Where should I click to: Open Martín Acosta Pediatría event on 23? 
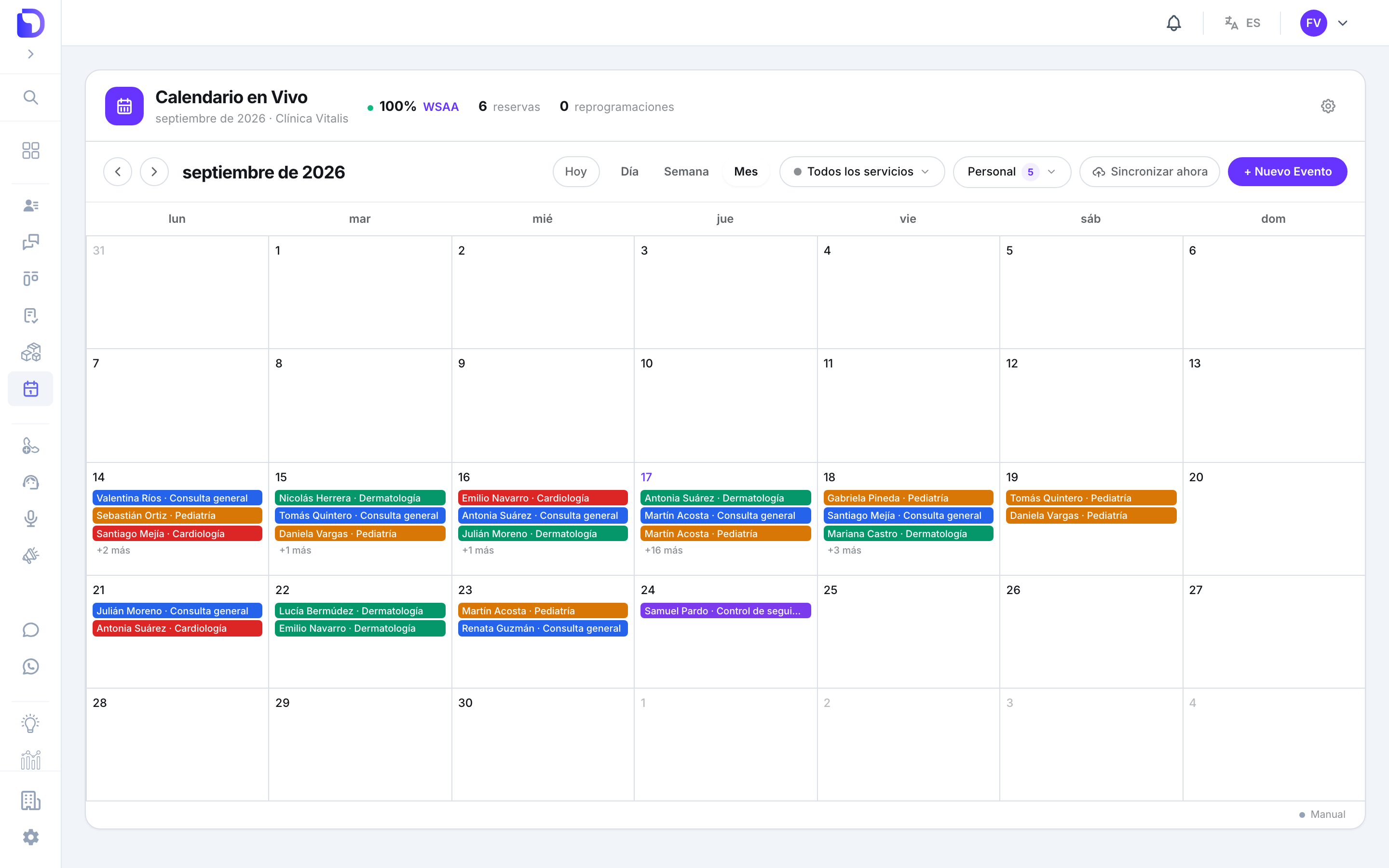543,611
